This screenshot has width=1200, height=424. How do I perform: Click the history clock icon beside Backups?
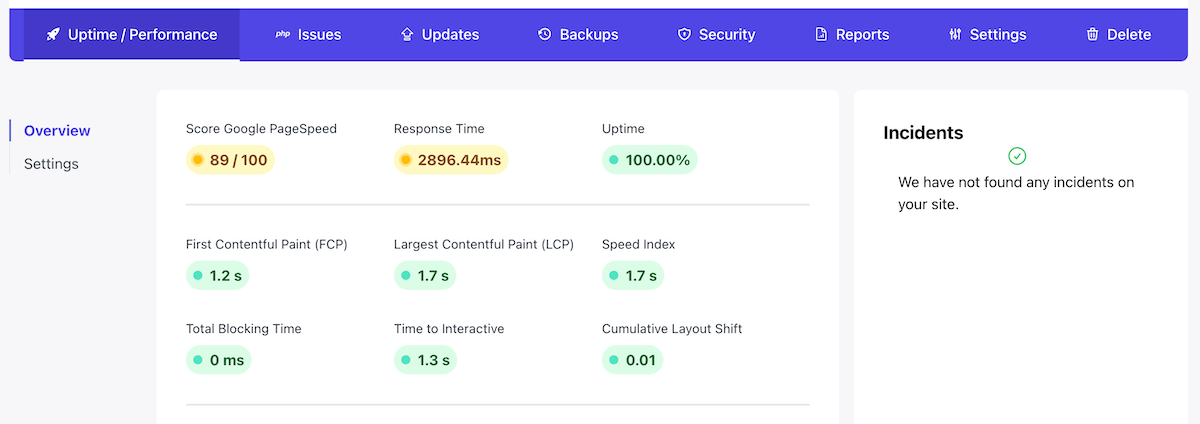click(545, 34)
